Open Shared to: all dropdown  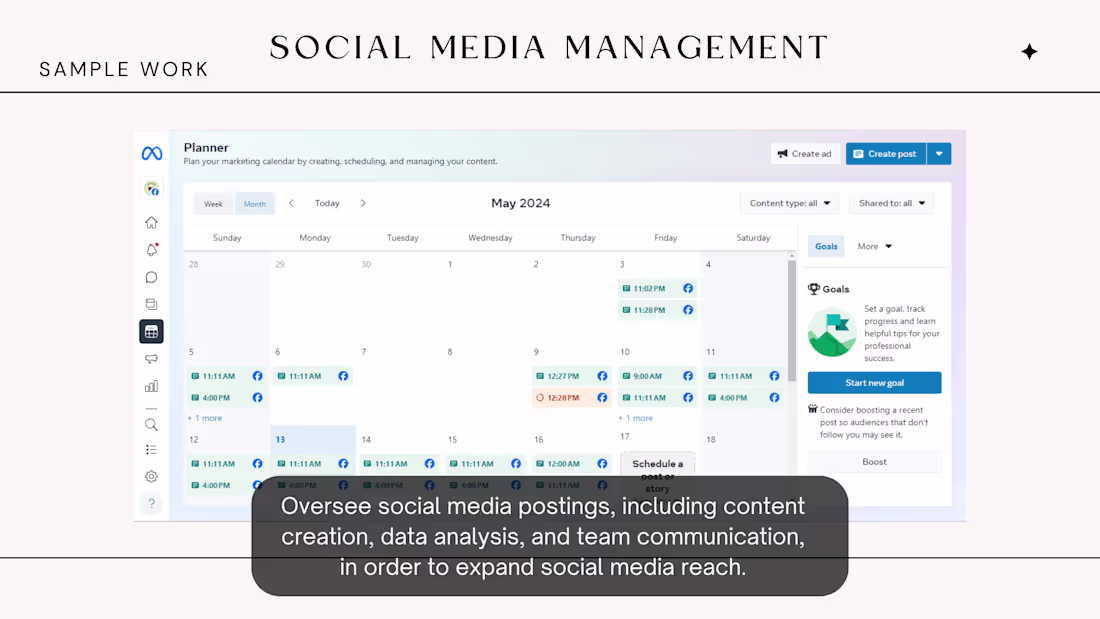pos(892,203)
